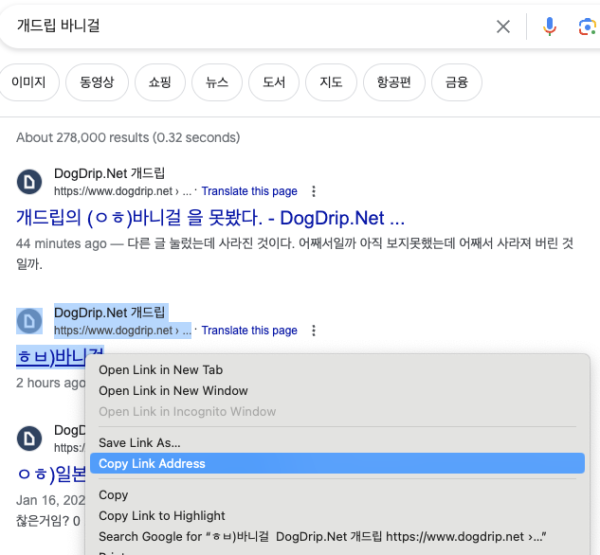Click the second result's highlighted DogDrip favicon
600x555 pixels.
tap(29, 321)
